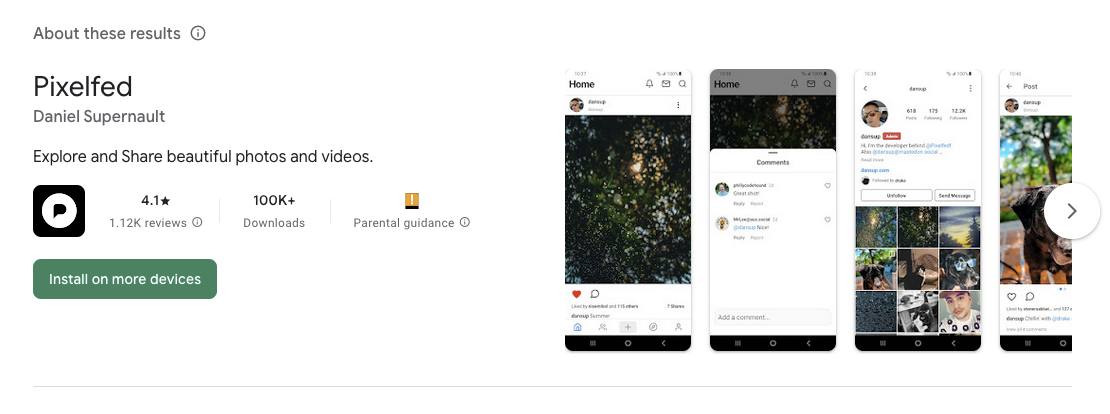The width and height of the screenshot is (1110, 414).
Task: Click the info icon next to 1.12K reviews
Action: pyautogui.click(x=198, y=222)
